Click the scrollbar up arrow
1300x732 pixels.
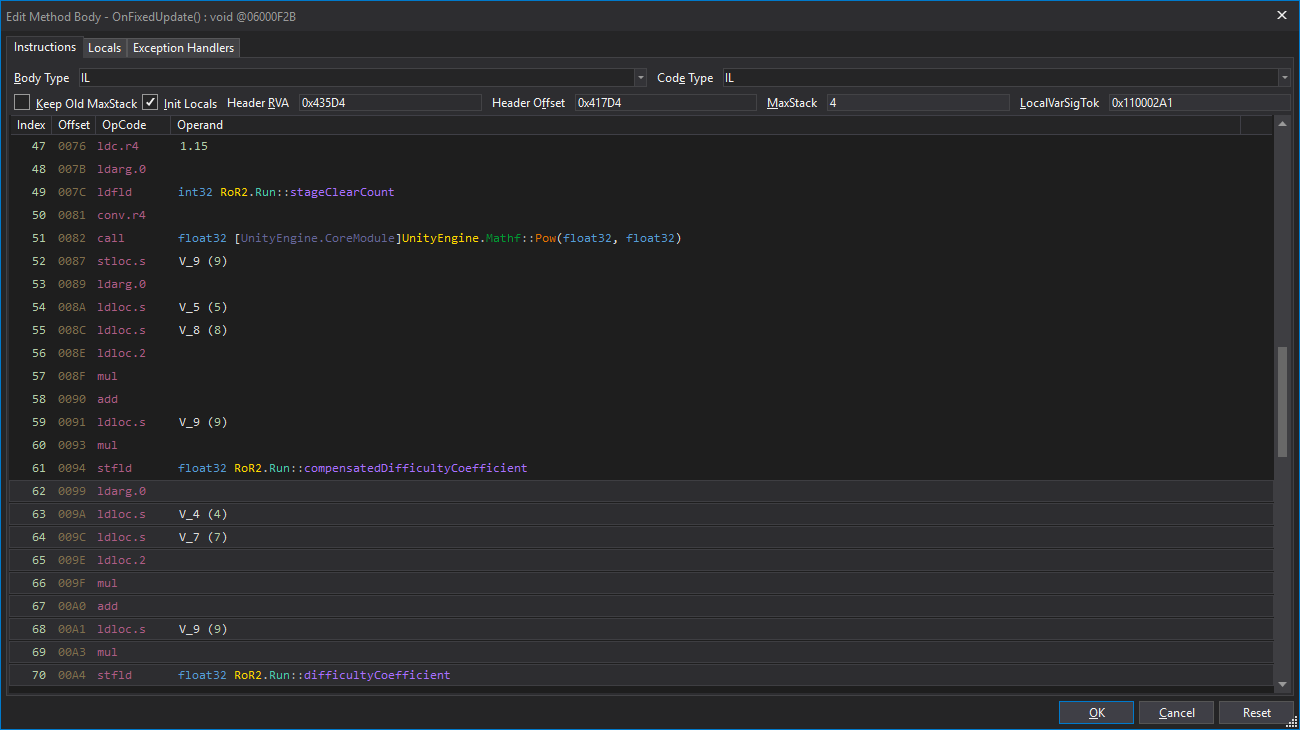[1283, 124]
